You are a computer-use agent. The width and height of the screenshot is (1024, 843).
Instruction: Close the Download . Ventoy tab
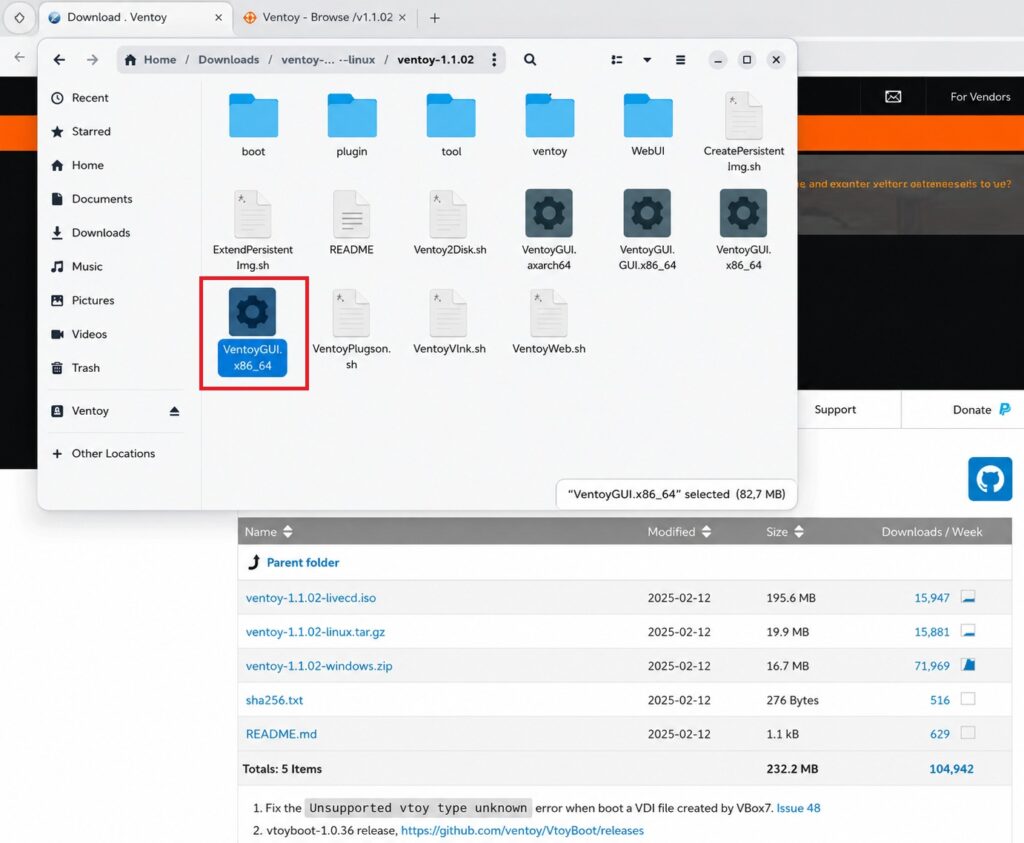[219, 18]
